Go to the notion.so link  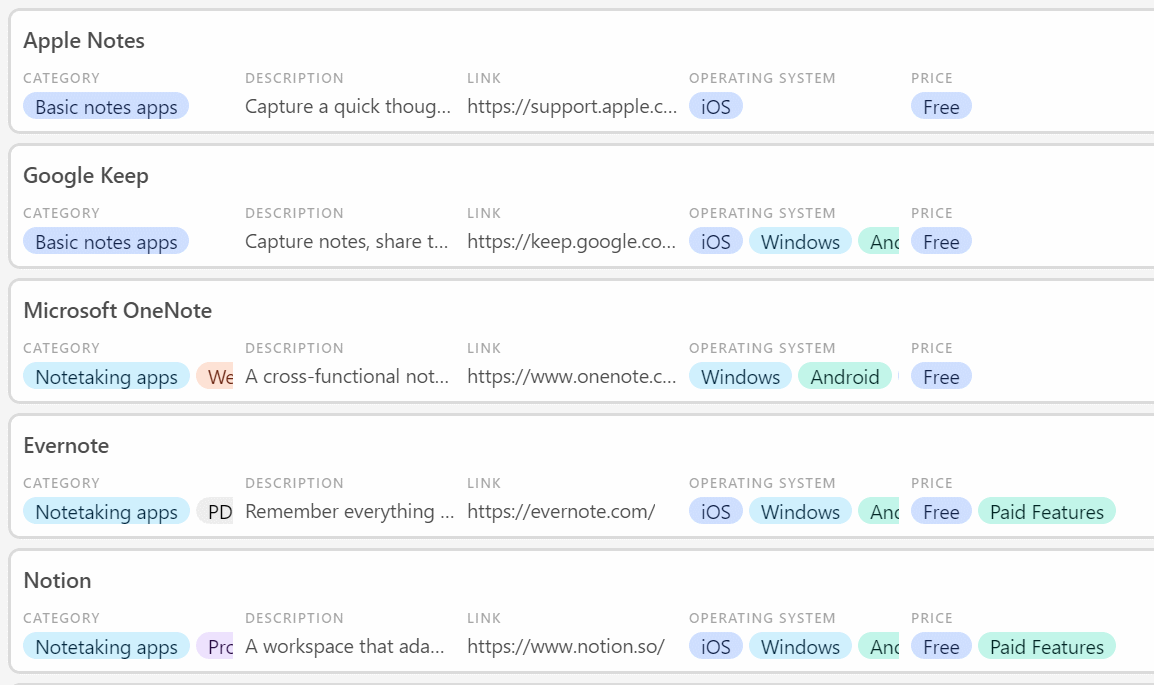point(566,647)
